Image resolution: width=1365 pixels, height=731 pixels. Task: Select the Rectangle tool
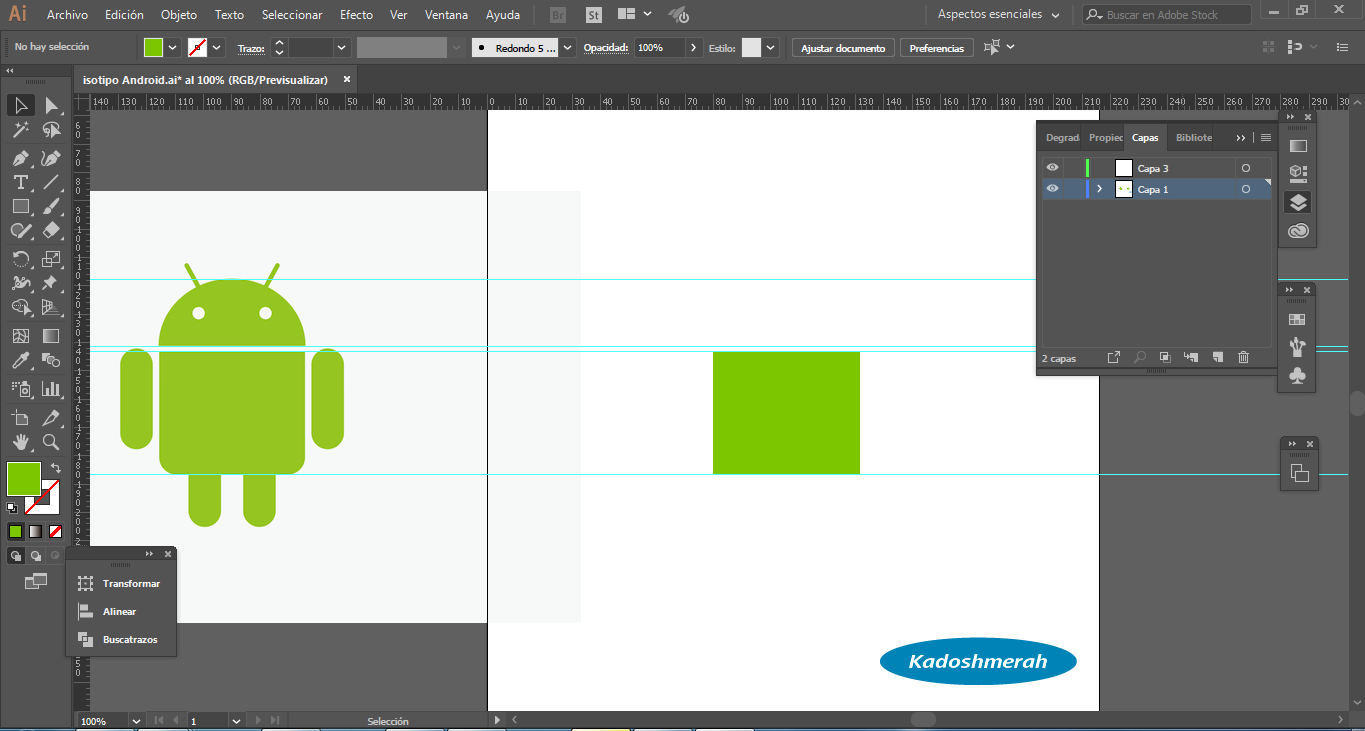(x=20, y=206)
